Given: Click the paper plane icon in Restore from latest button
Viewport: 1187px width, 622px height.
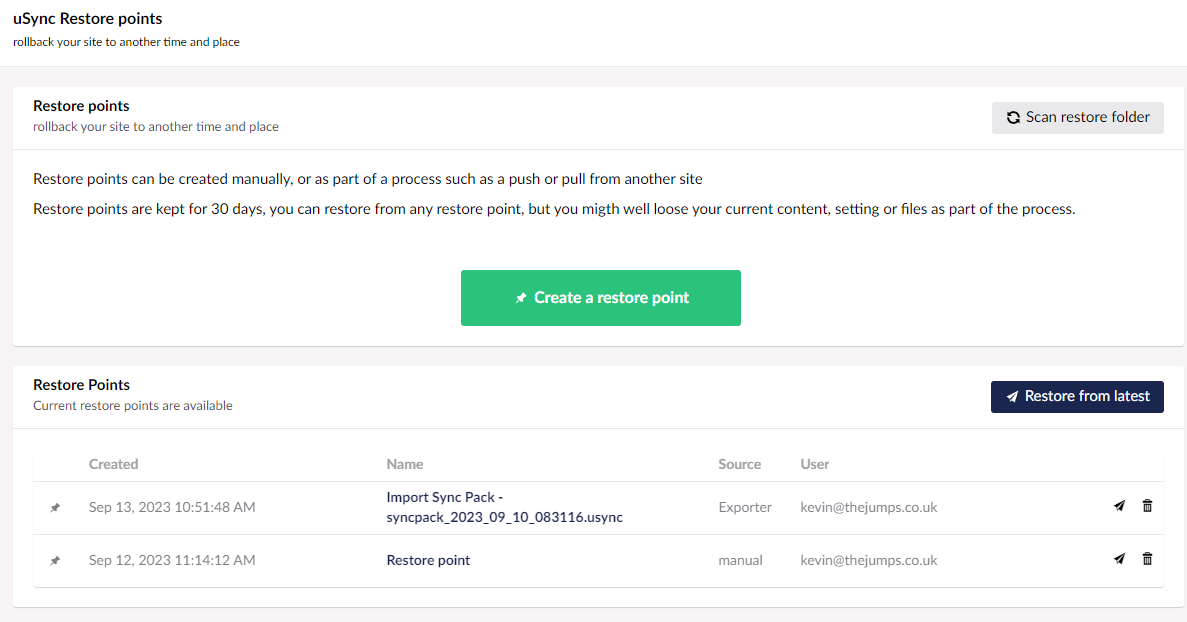Looking at the screenshot, I should 1011,396.
